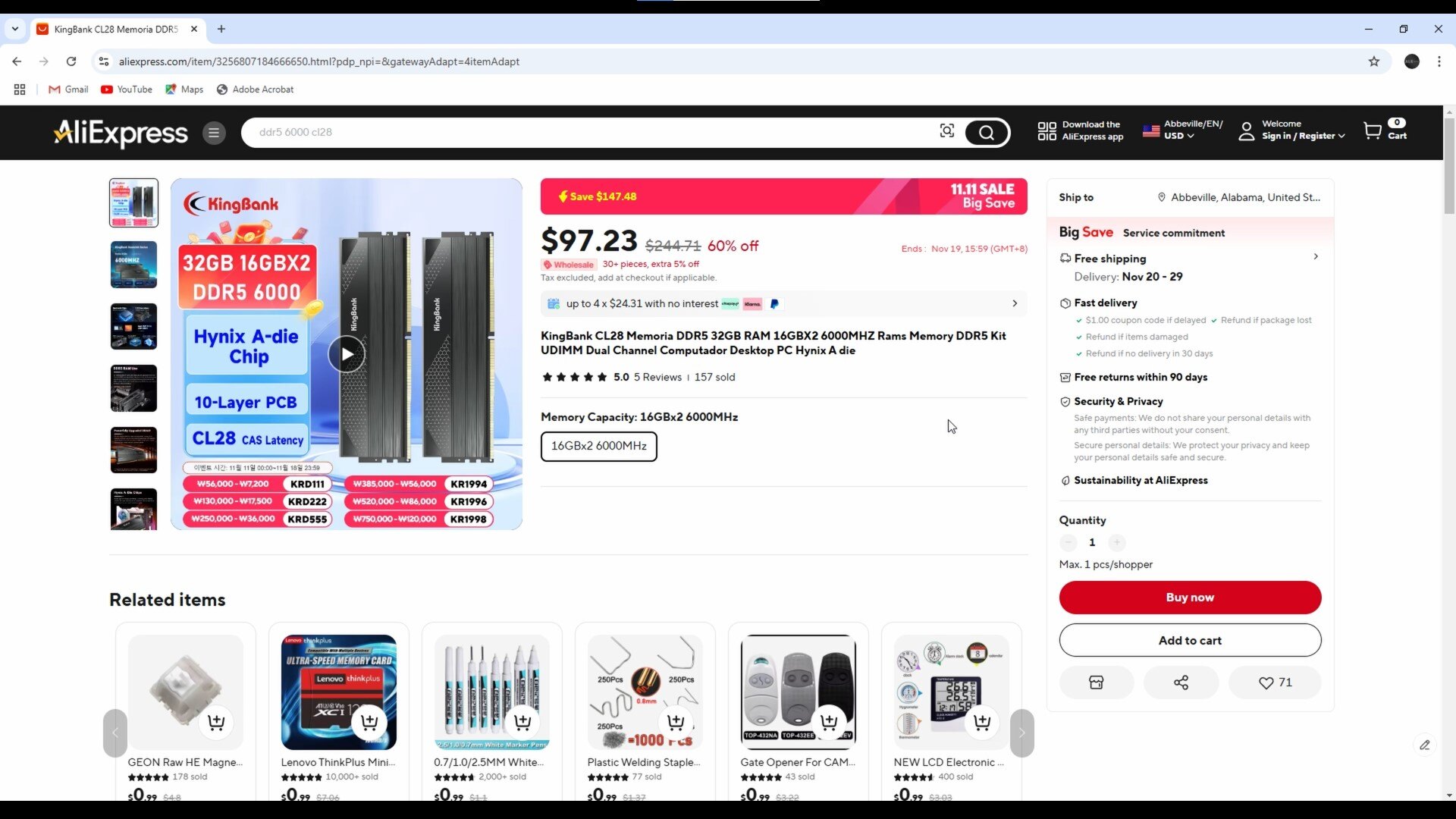1456x819 pixels.
Task: Close the KingBank browser tab
Action: (x=194, y=29)
